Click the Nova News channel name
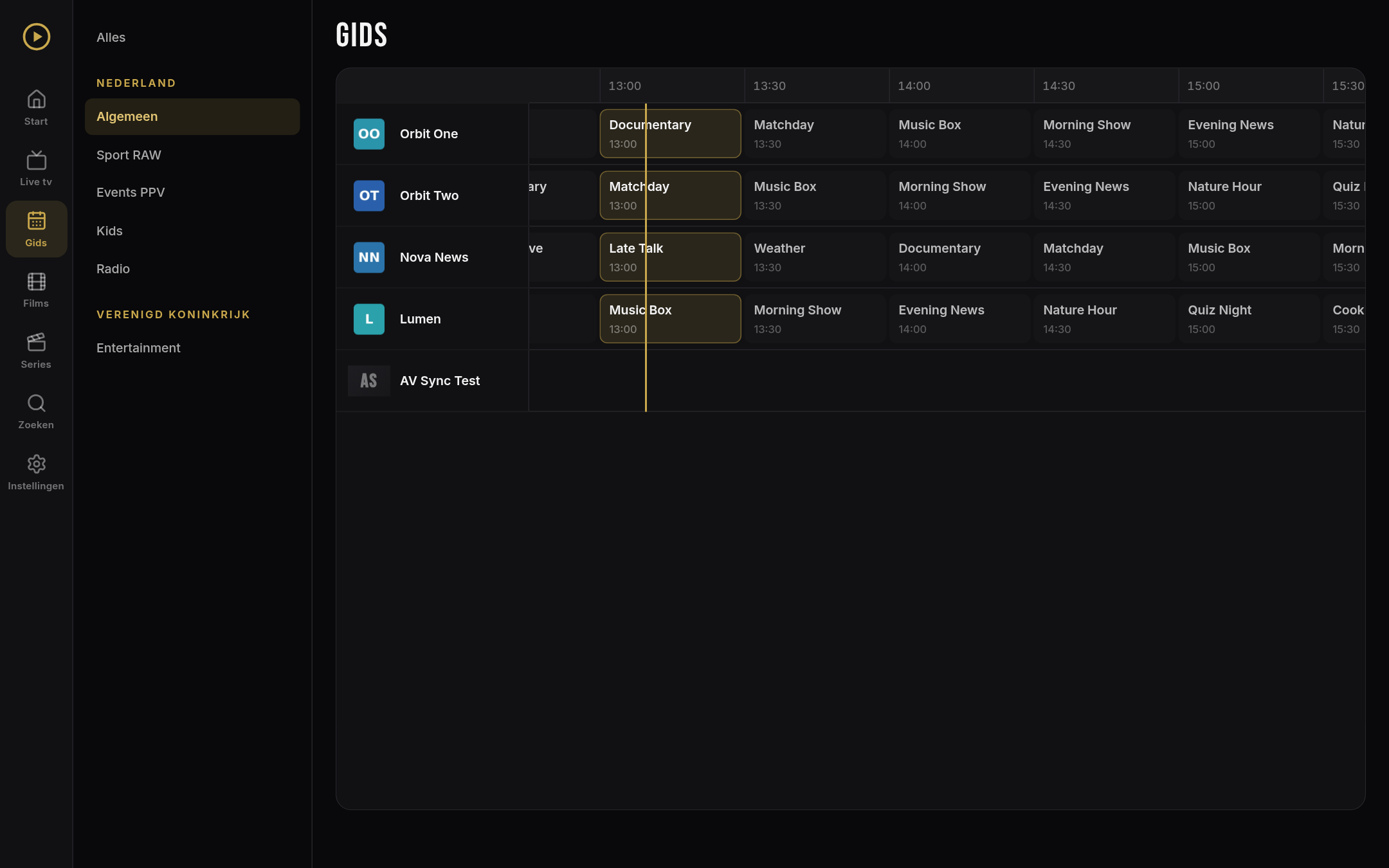Viewport: 1389px width, 868px height. click(x=434, y=257)
